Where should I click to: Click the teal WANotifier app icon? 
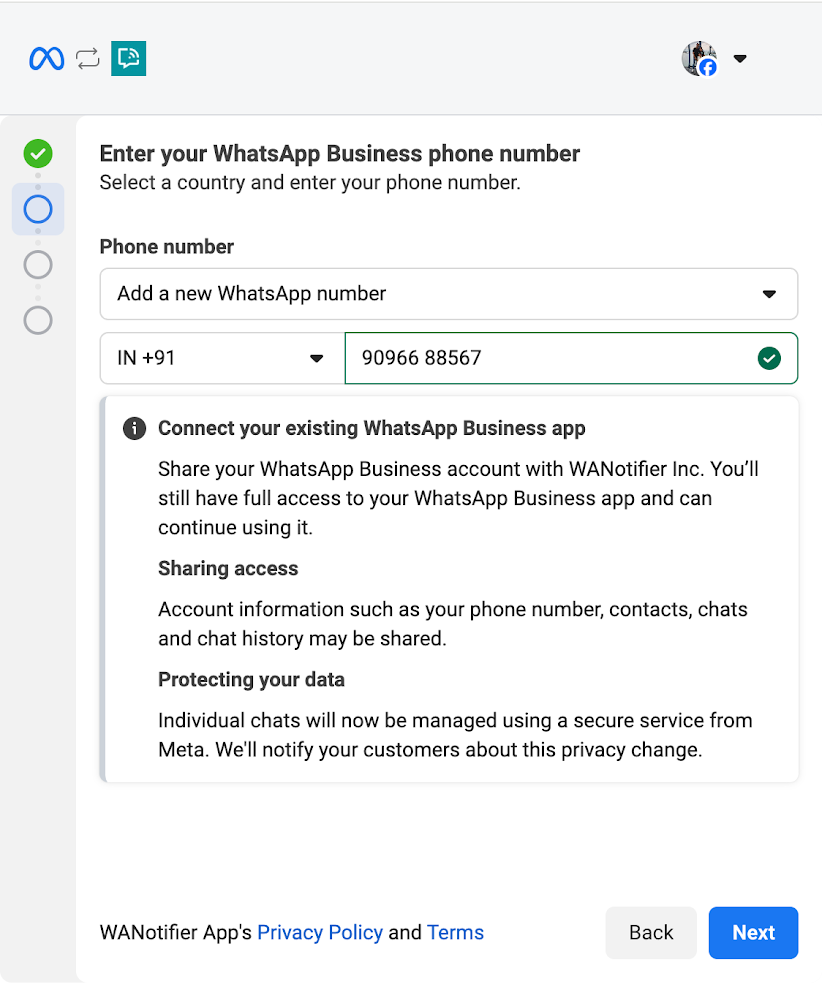pyautogui.click(x=128, y=59)
